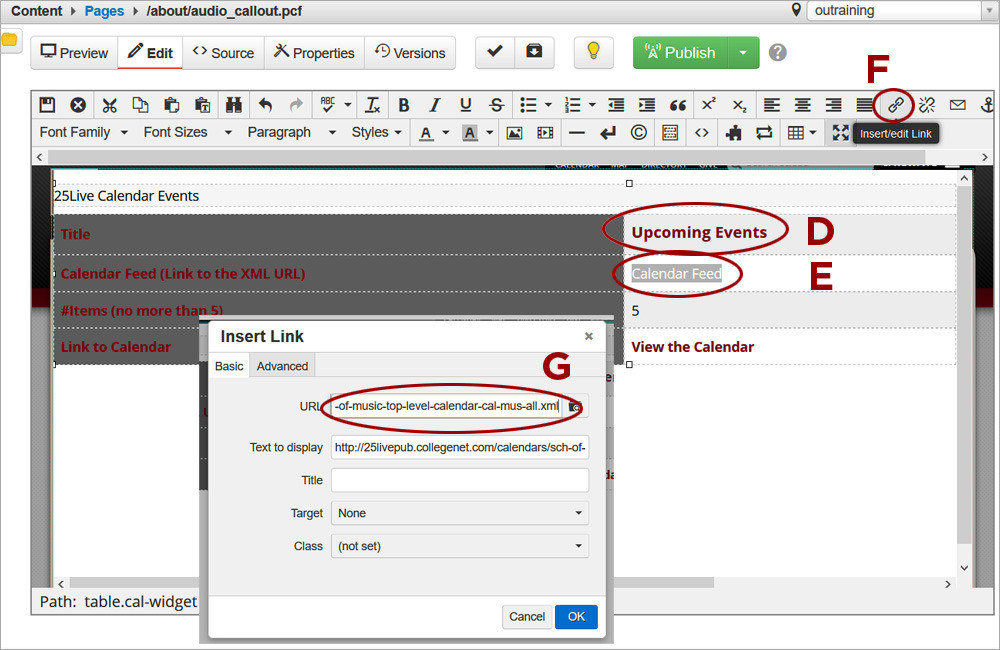The image size is (1000, 650).
Task: Toggle Subscript formatting
Action: (739, 105)
